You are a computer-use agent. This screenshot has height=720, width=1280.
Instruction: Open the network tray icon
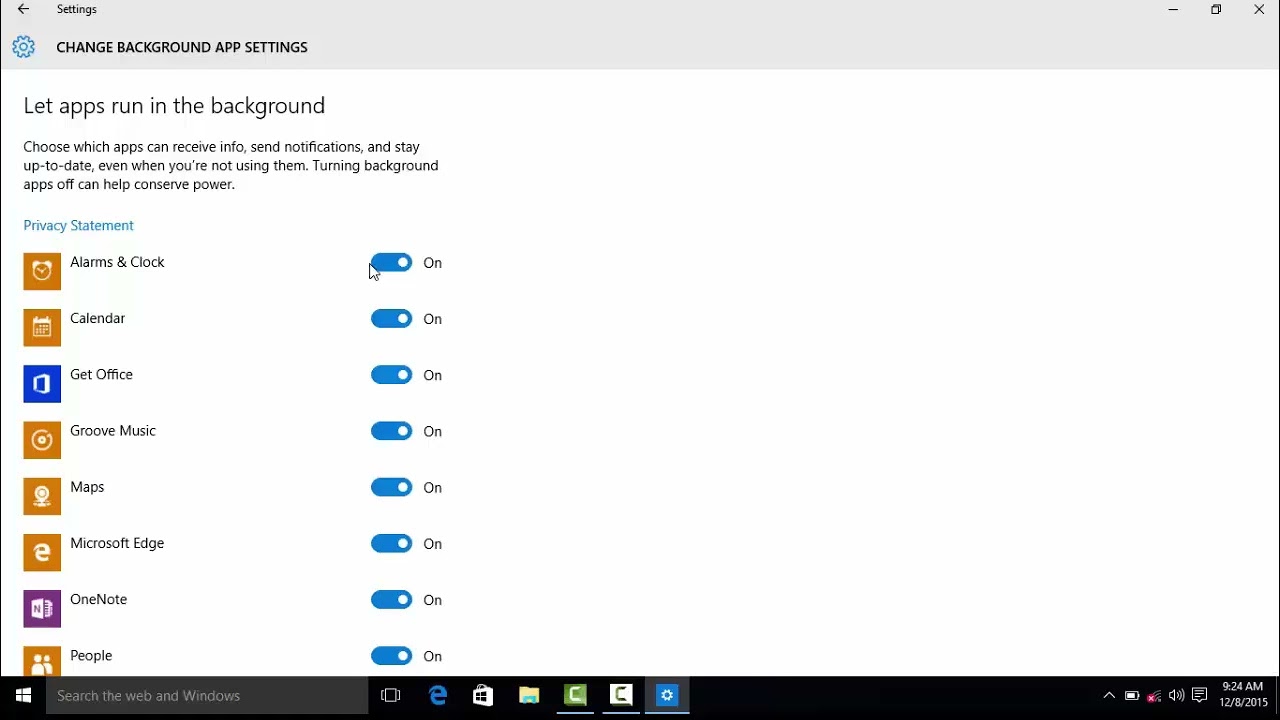(x=1154, y=696)
